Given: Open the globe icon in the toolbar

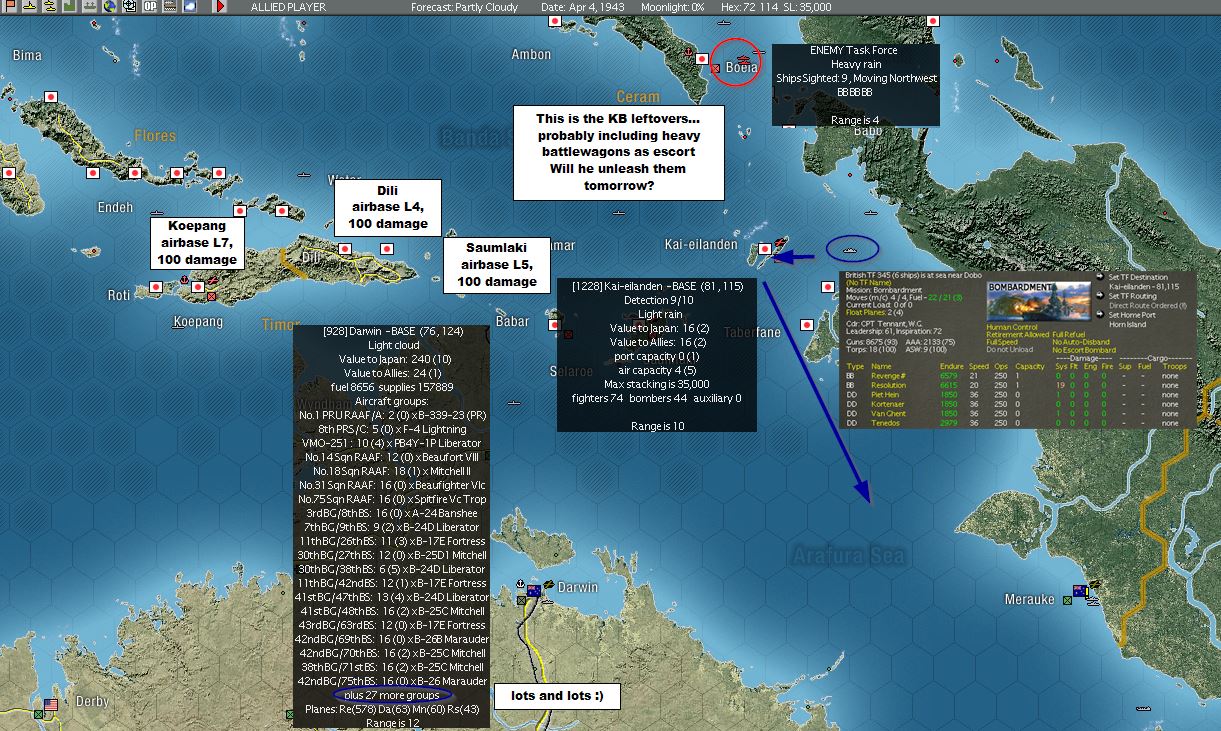Looking at the screenshot, I should coord(109,7).
